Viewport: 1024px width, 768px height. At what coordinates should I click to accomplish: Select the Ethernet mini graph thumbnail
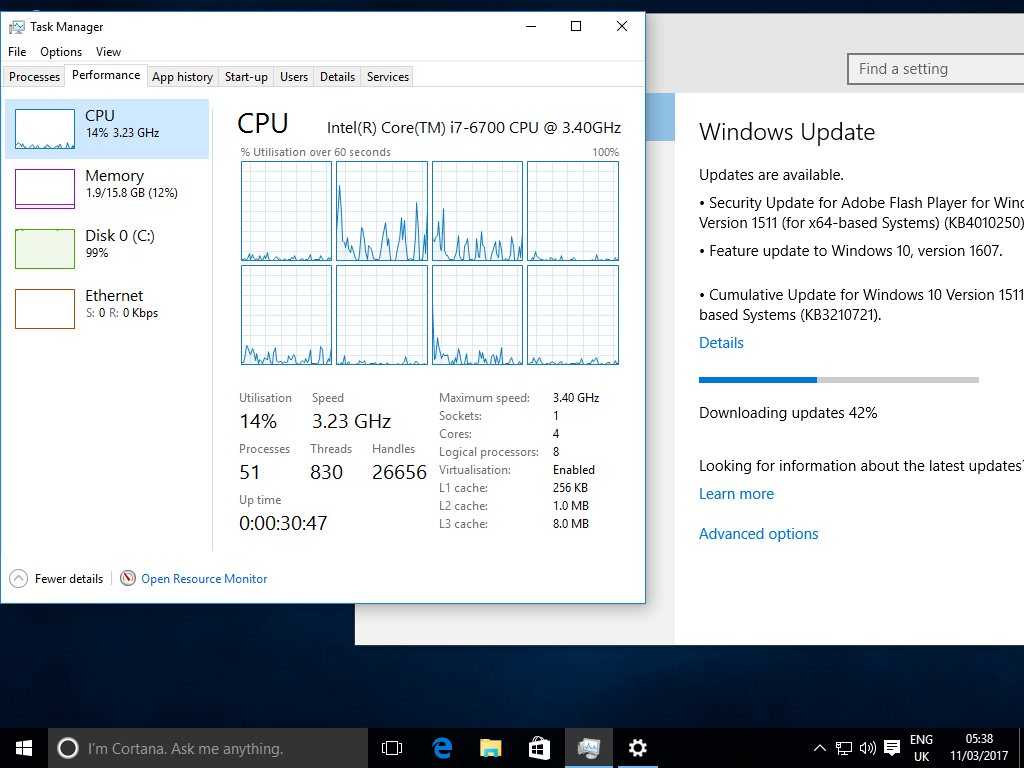coord(44,309)
